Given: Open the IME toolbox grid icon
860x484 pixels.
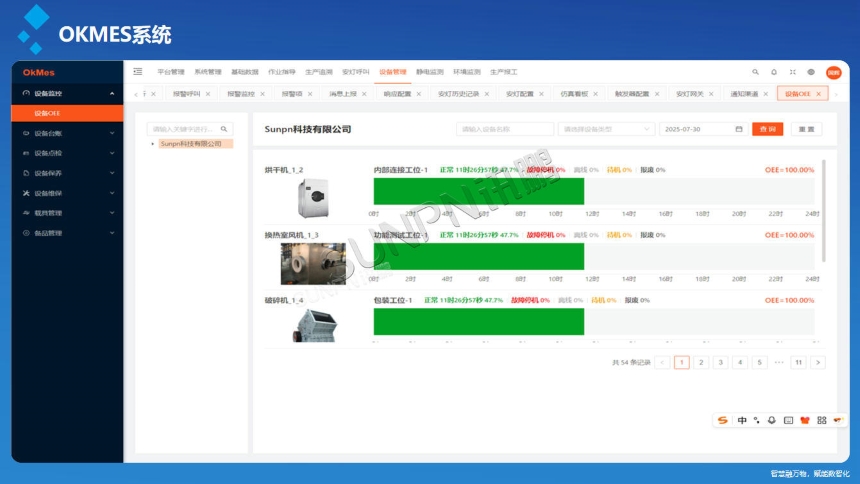Looking at the screenshot, I should pyautogui.click(x=822, y=420).
